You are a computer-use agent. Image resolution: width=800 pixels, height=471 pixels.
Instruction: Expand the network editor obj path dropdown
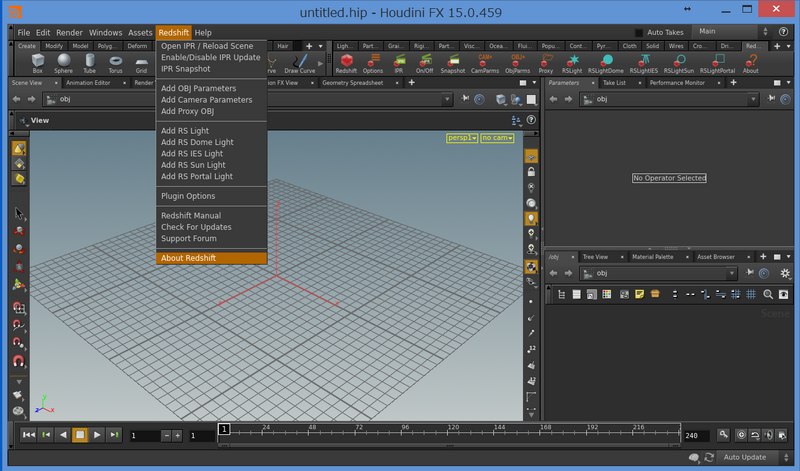(732, 274)
